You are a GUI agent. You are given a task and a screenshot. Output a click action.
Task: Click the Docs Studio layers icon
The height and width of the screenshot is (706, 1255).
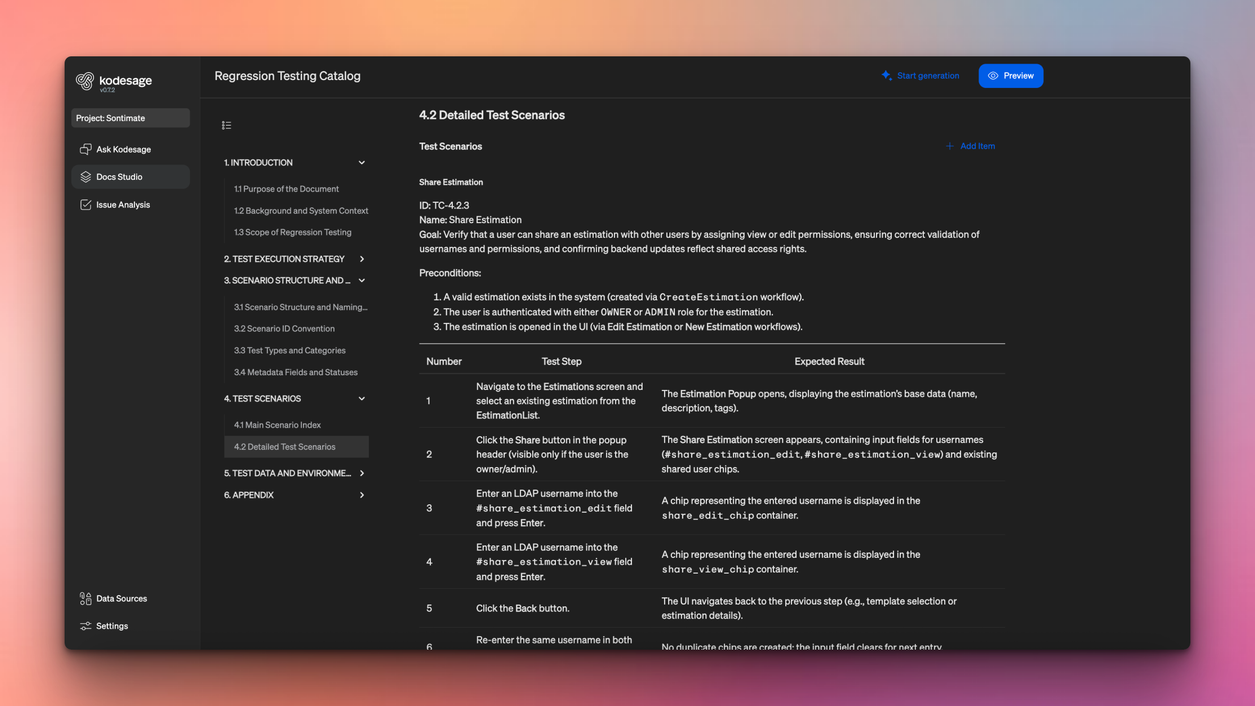[86, 177]
